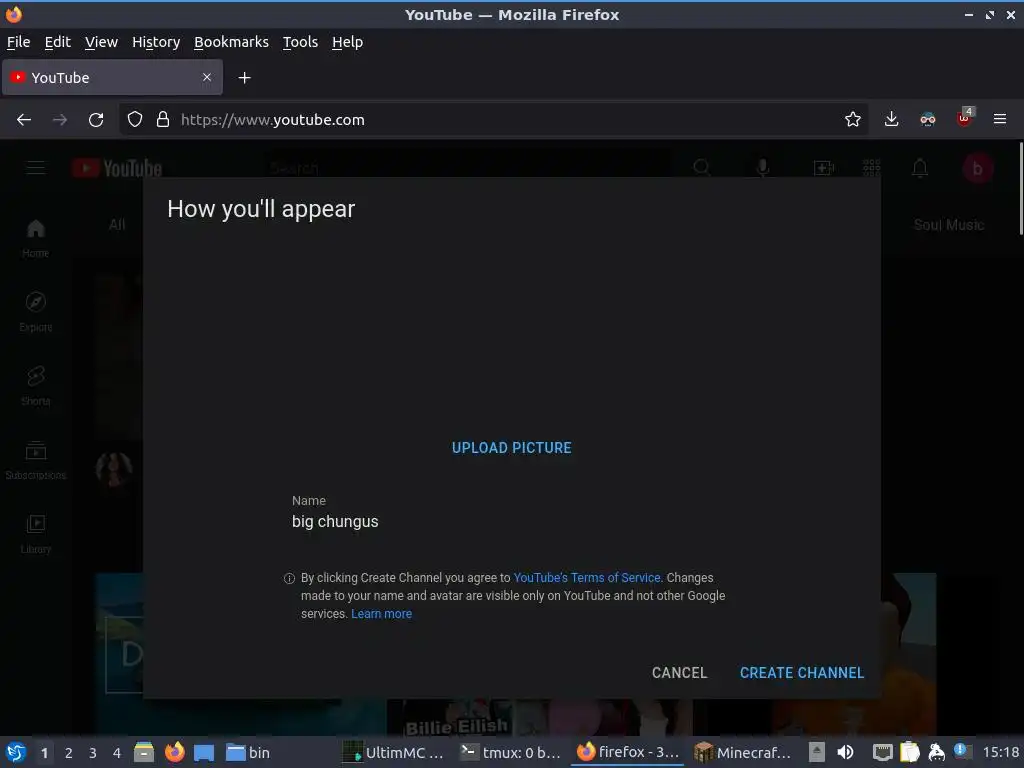Click the info icon beside the terms text
This screenshot has width=1024, height=768.
pyautogui.click(x=289, y=579)
